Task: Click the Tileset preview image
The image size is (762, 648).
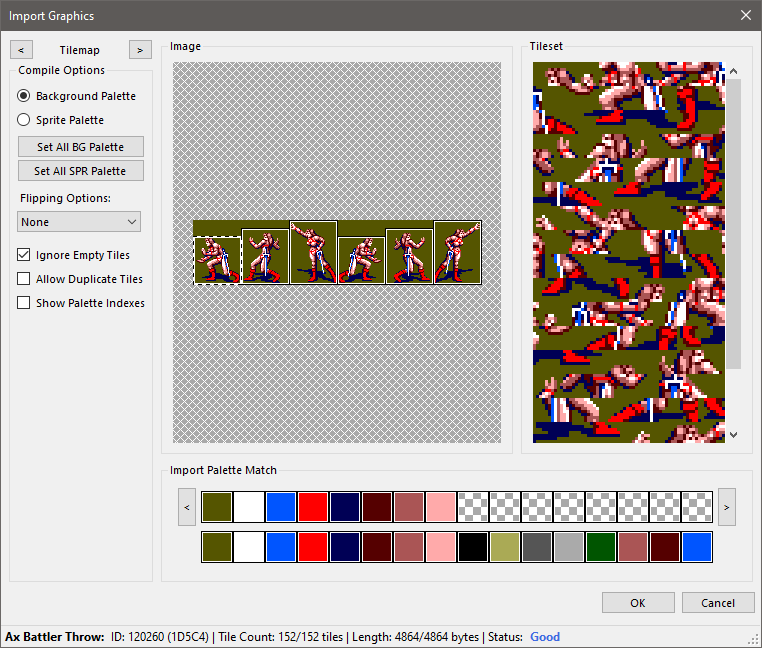Action: [x=629, y=252]
